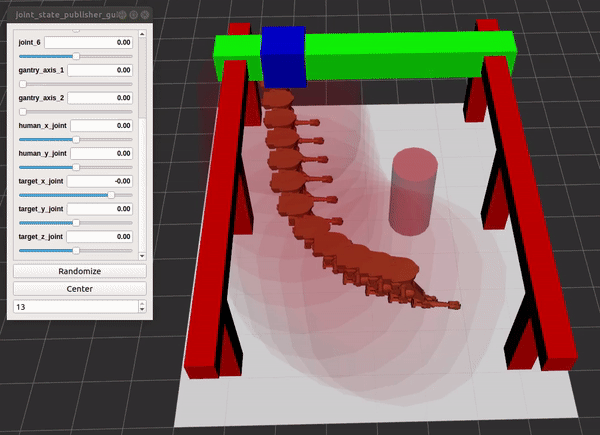Viewport: 600px width, 435px height.
Task: Click the human_x_joint label text
Action: click(x=42, y=125)
